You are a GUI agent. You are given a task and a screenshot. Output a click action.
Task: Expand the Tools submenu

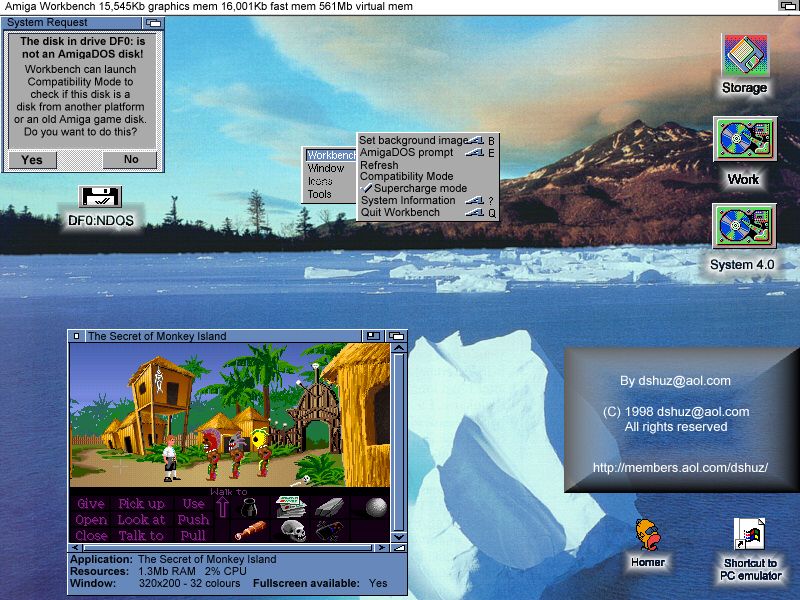point(320,194)
